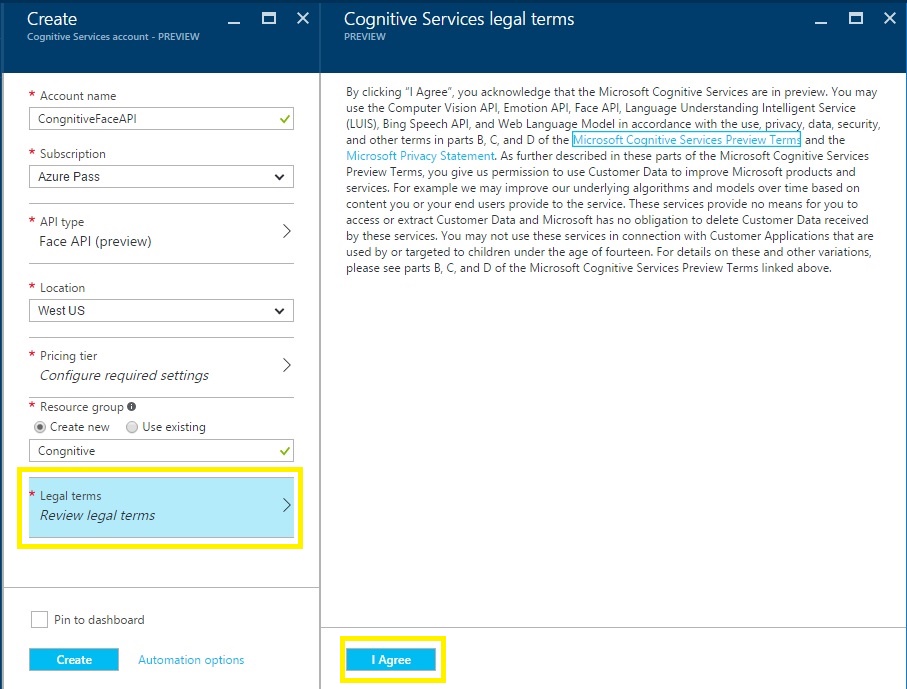Click the Automation options link

pyautogui.click(x=191, y=659)
